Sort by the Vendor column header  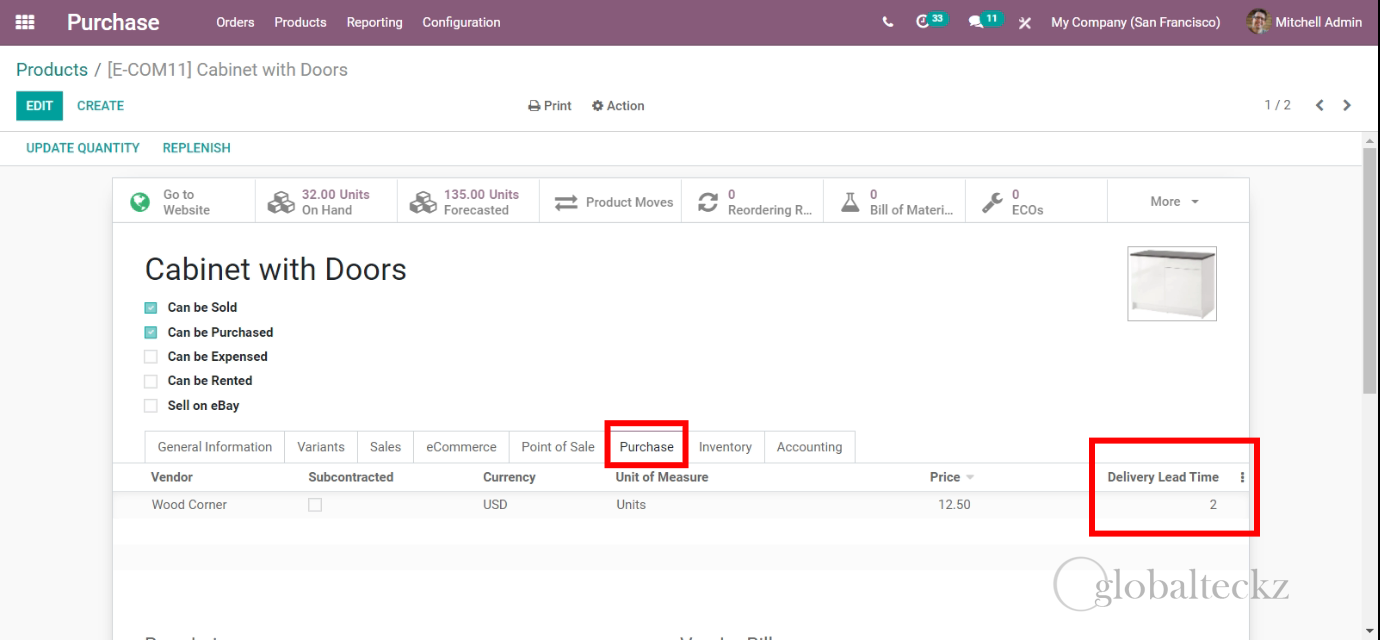pos(172,477)
